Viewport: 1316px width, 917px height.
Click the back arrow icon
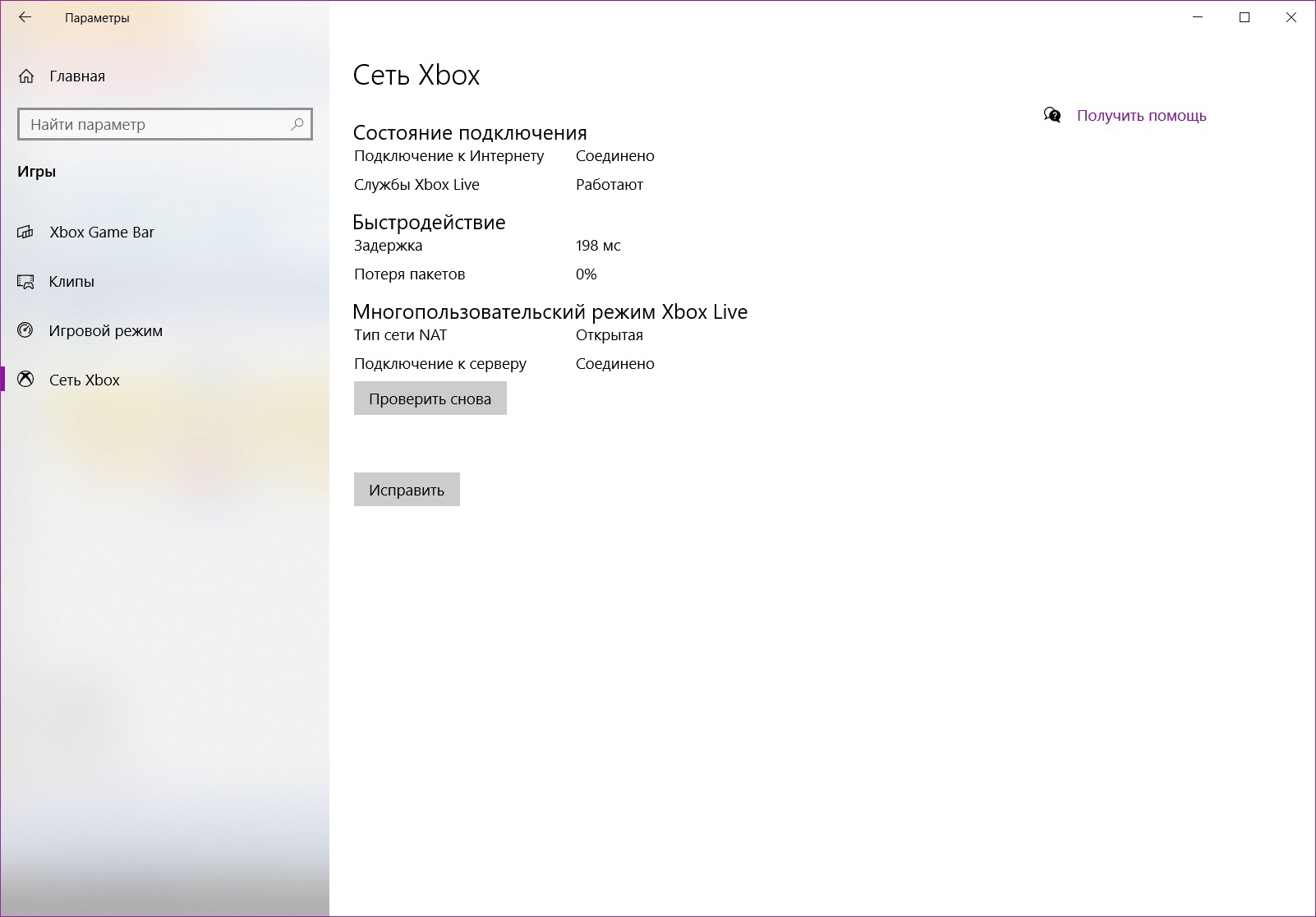(x=25, y=17)
